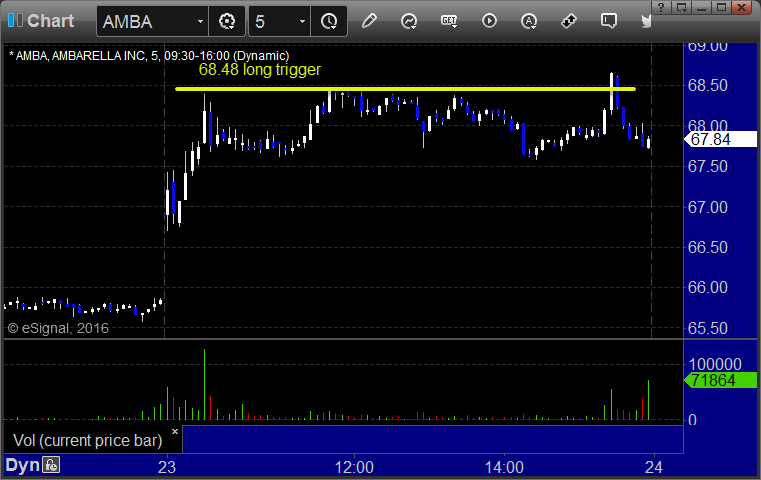Screen dimensions: 761x480
Task: Click the Vol (current price bar) label
Action: 87,440
